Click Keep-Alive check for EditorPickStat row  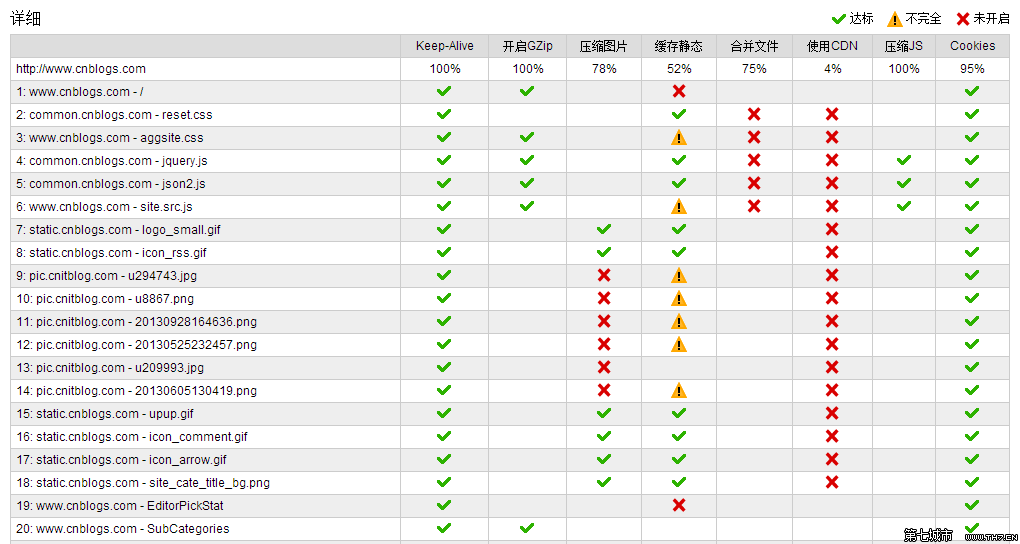(444, 505)
